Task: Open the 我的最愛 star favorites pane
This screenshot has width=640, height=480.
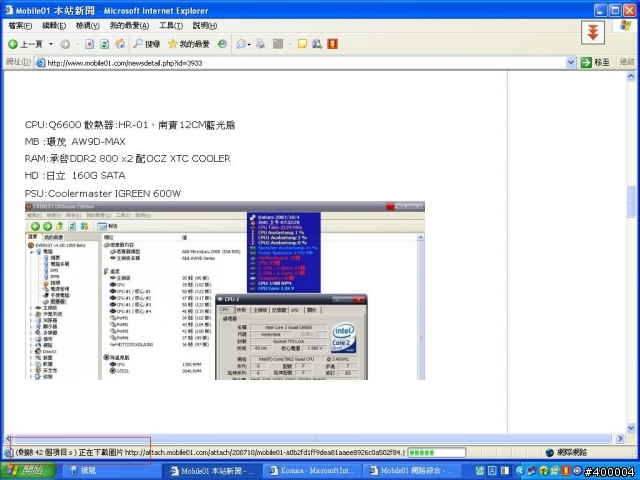Action: (x=189, y=44)
